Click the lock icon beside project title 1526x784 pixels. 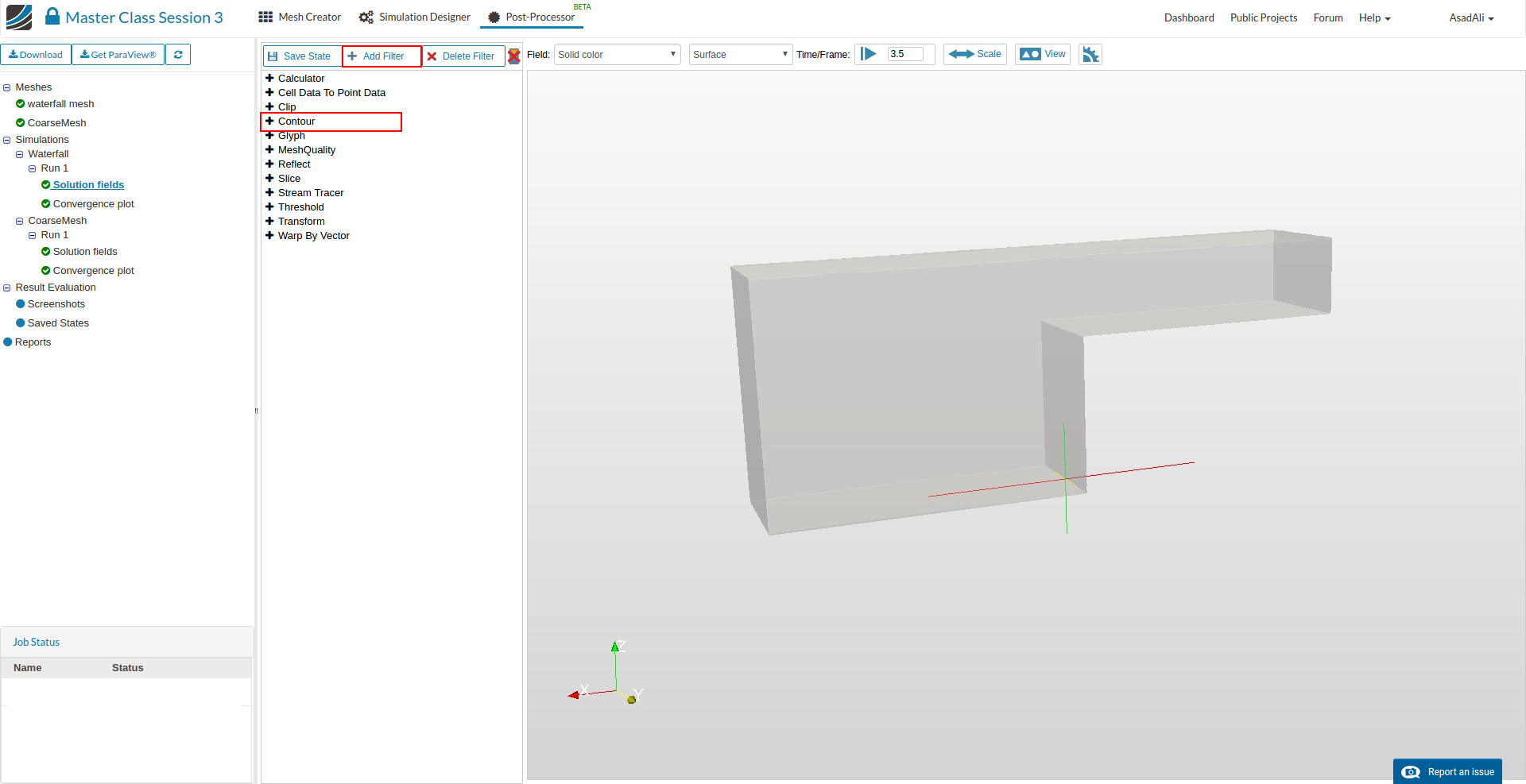(52, 17)
